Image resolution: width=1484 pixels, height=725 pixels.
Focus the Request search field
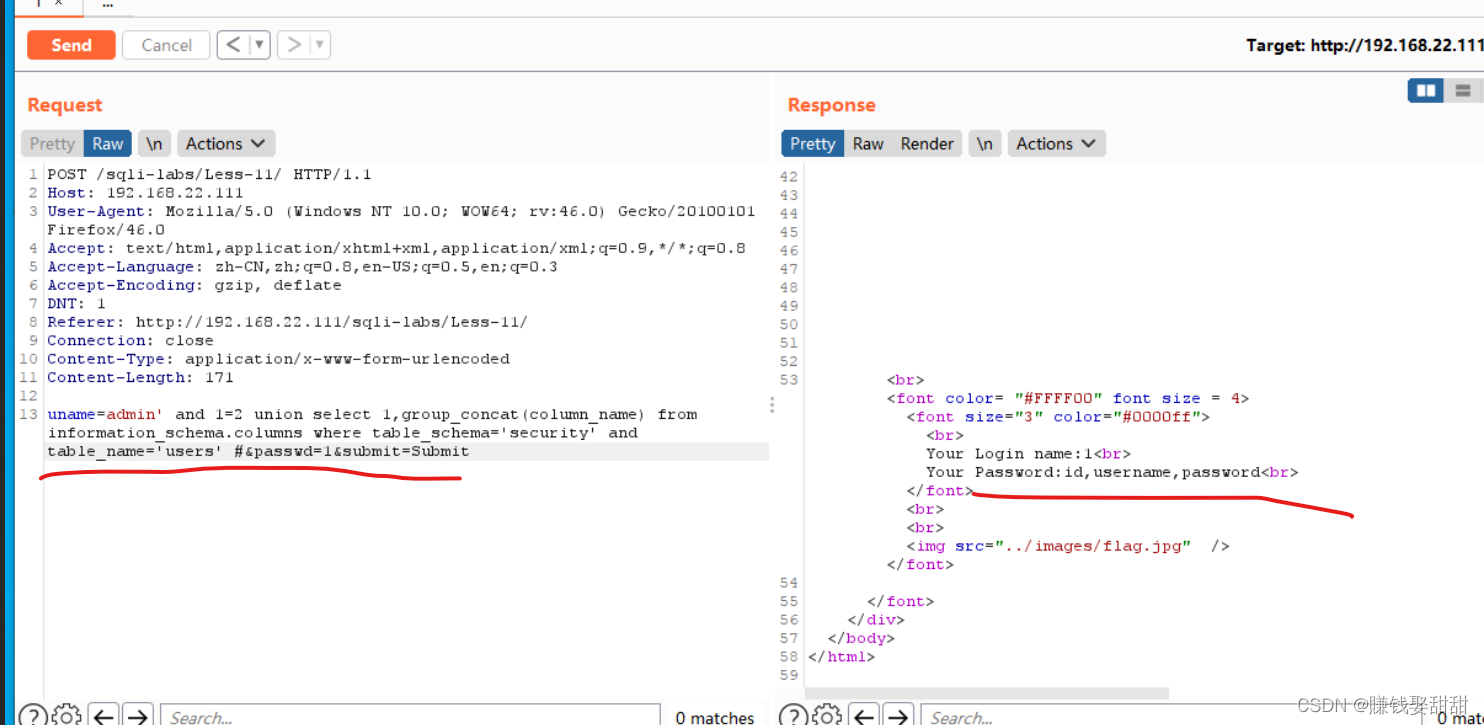click(410, 716)
